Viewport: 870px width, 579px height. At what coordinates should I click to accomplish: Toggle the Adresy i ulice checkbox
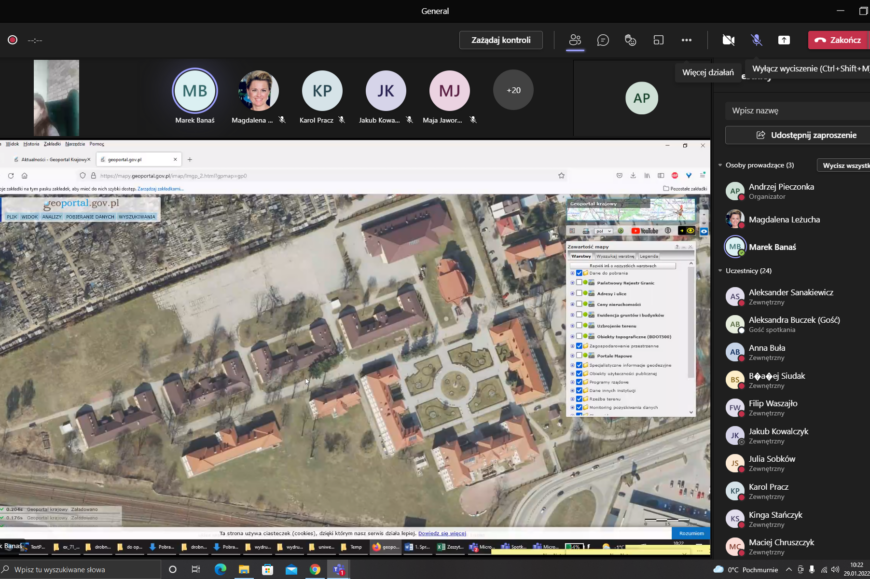579,293
